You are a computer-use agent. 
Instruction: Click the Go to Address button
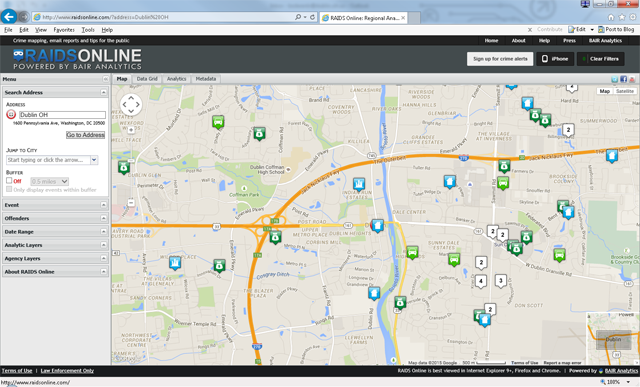(86, 135)
